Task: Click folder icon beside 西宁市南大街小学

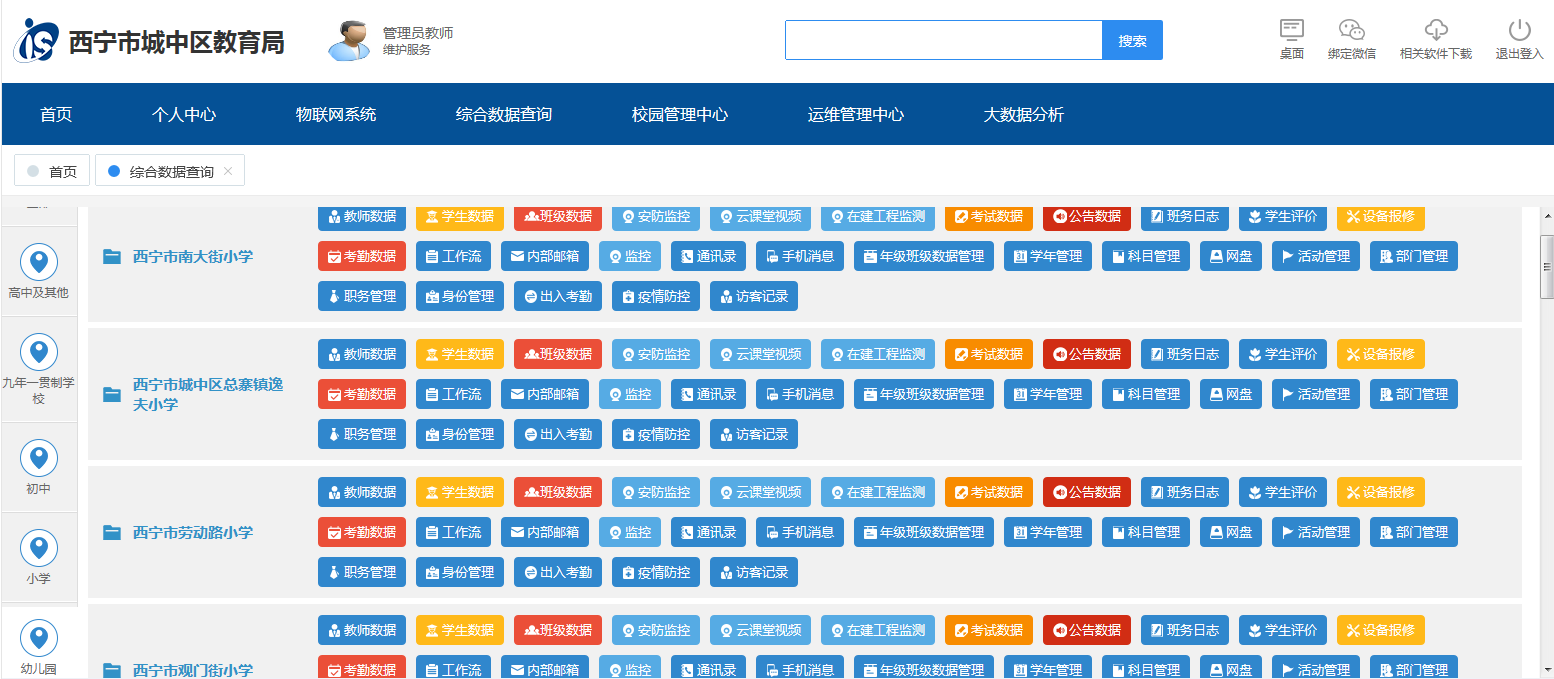Action: pyautogui.click(x=112, y=257)
